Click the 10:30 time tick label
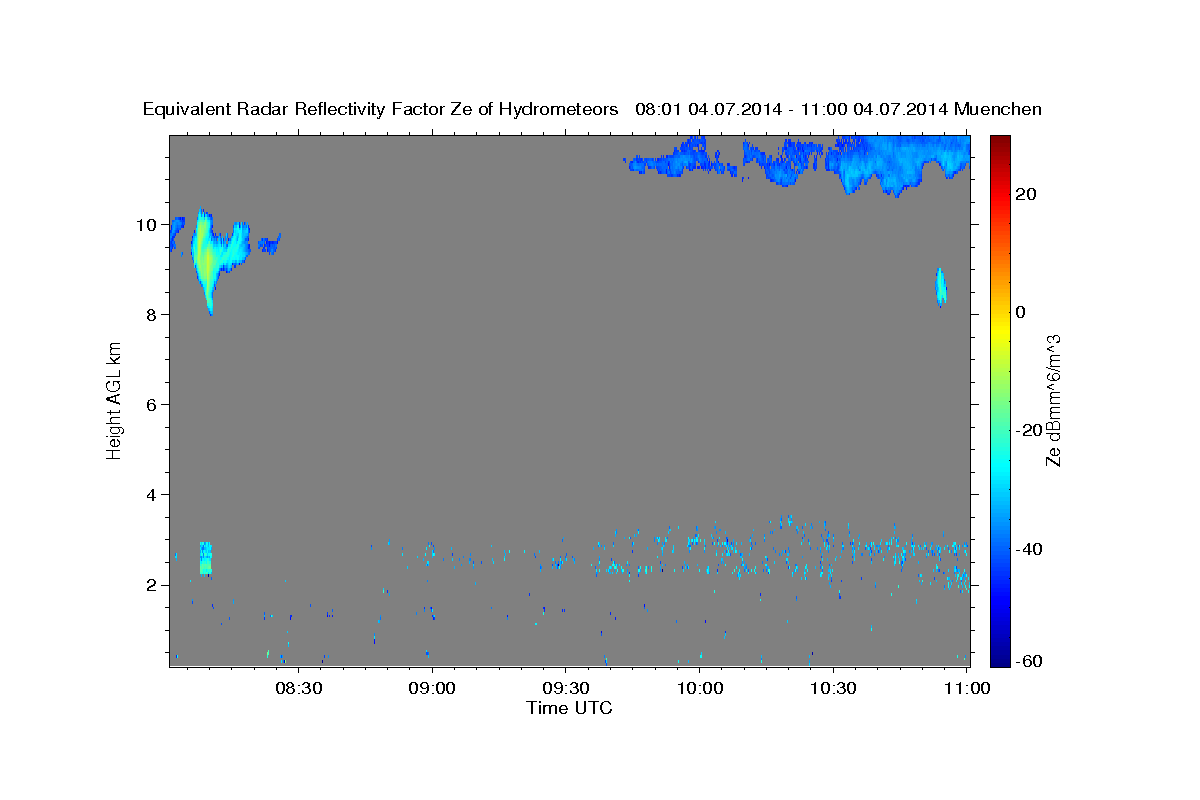1200x800 pixels. pyautogui.click(x=833, y=688)
